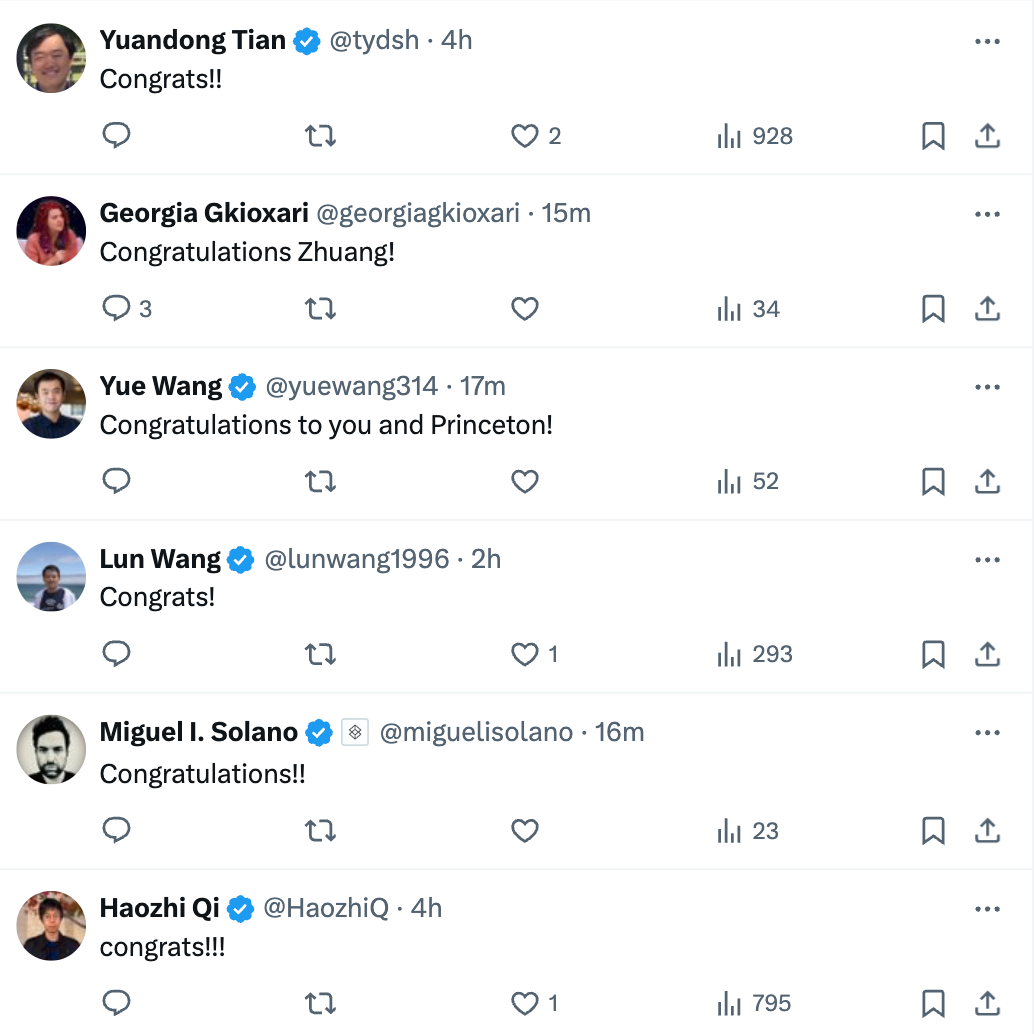Open more options menu on Yue Wang's tweet
The height and width of the screenshot is (1034, 1034).
[987, 387]
